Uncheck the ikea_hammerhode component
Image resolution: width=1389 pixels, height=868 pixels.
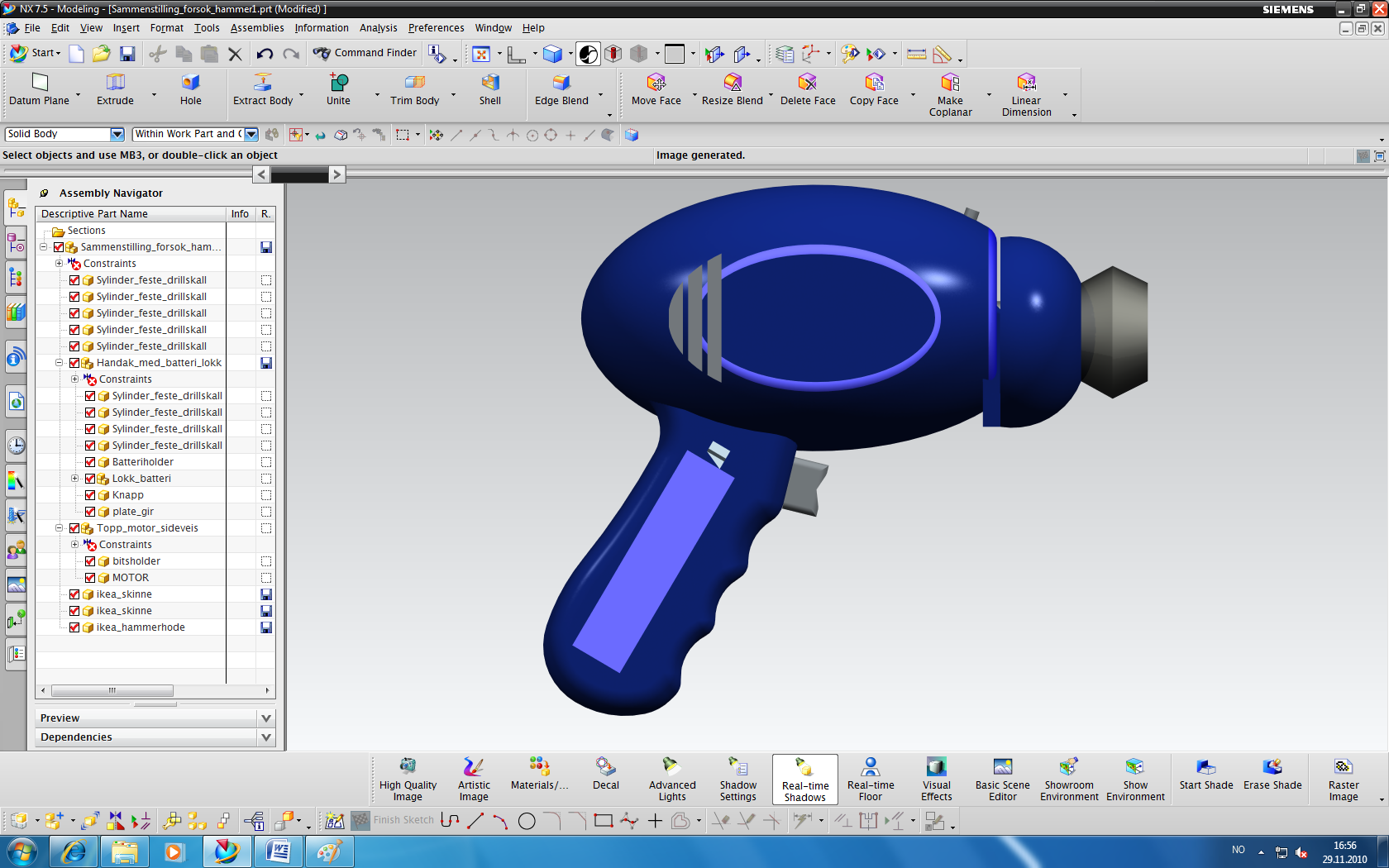(x=74, y=627)
